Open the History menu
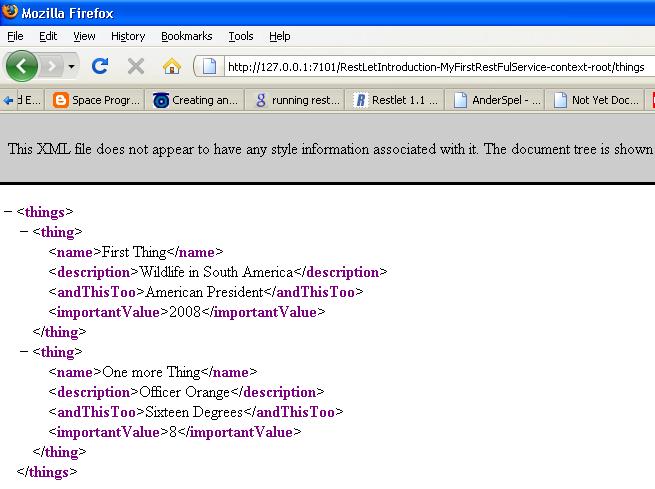Screen dimensions: 655x489 coord(128,36)
